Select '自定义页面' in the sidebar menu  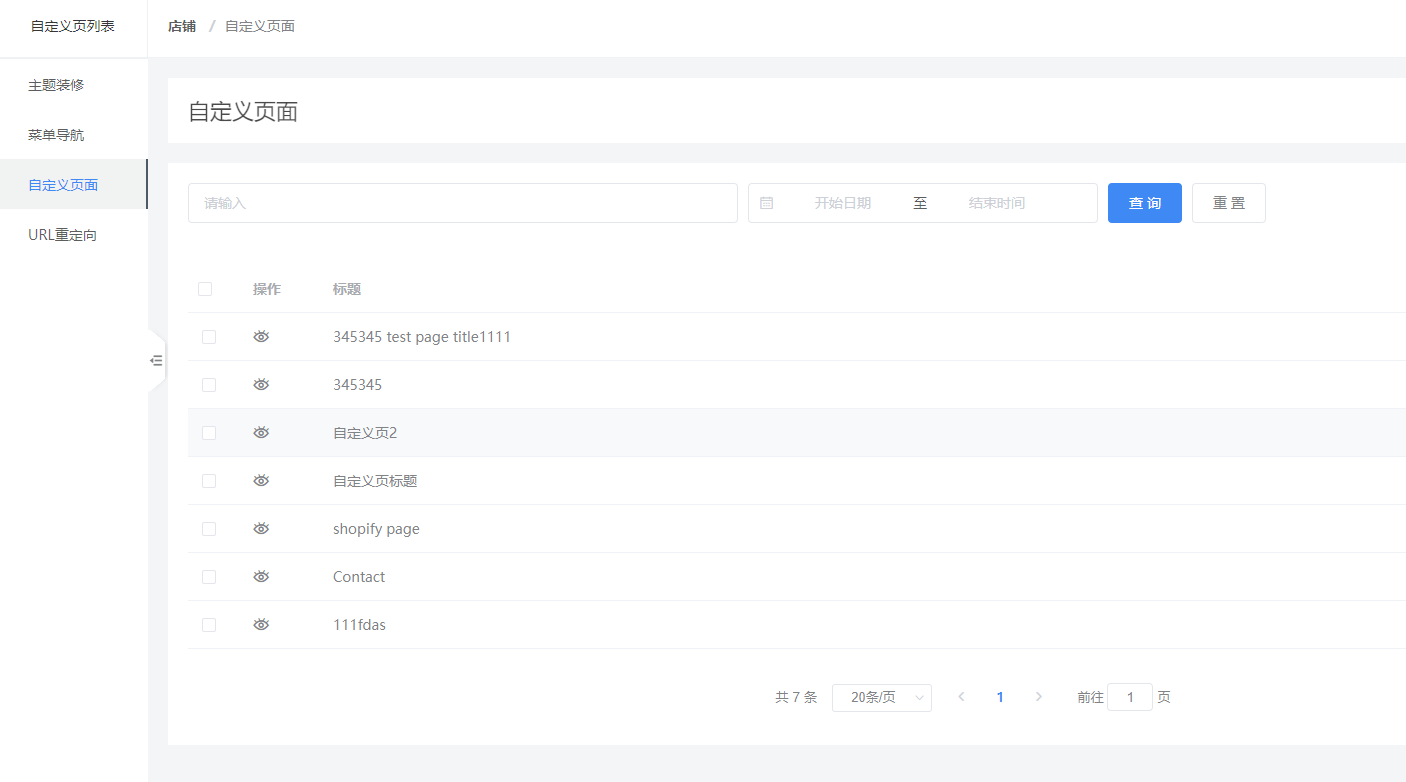pyautogui.click(x=74, y=185)
